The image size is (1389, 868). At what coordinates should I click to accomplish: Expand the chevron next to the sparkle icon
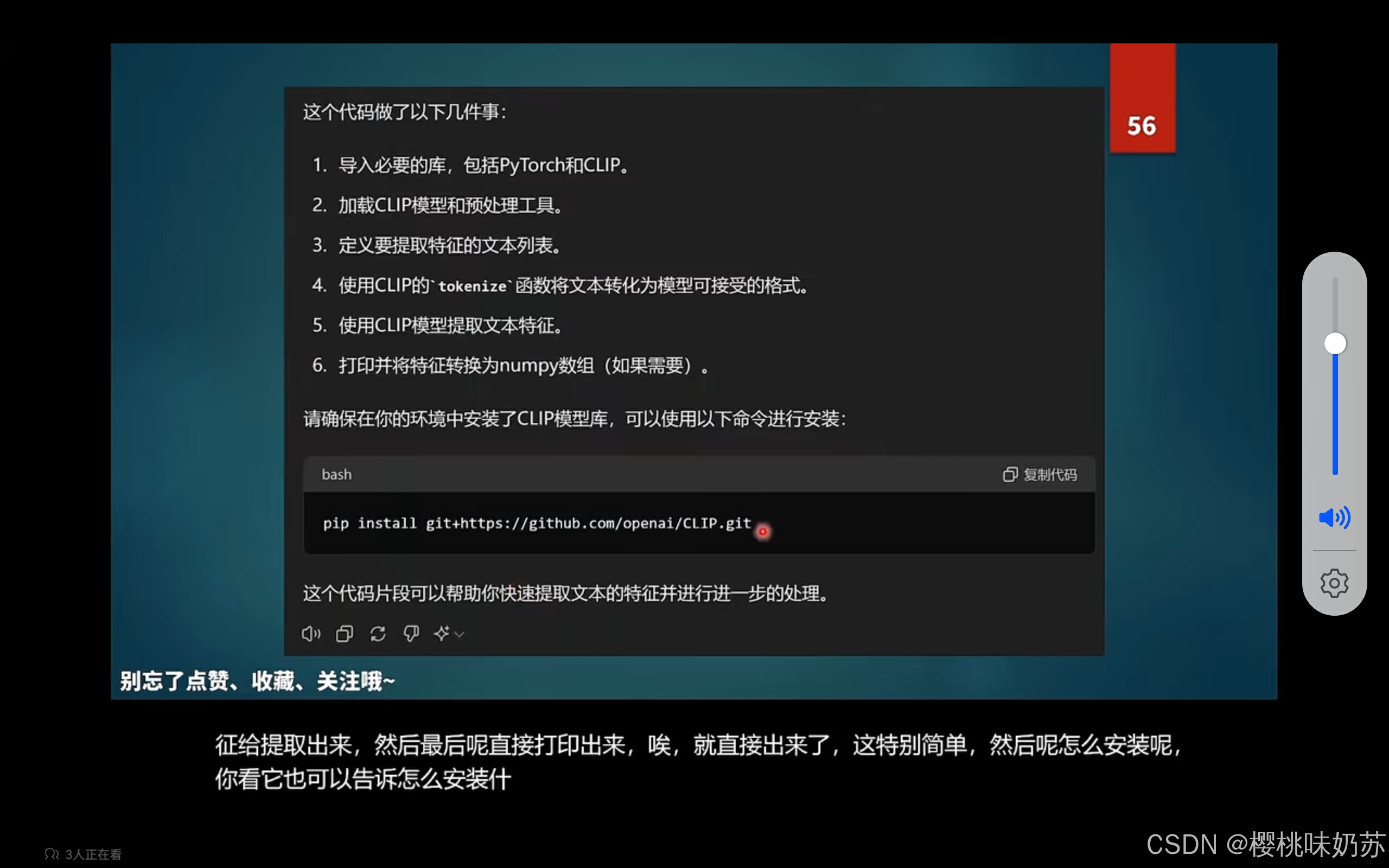tap(459, 634)
